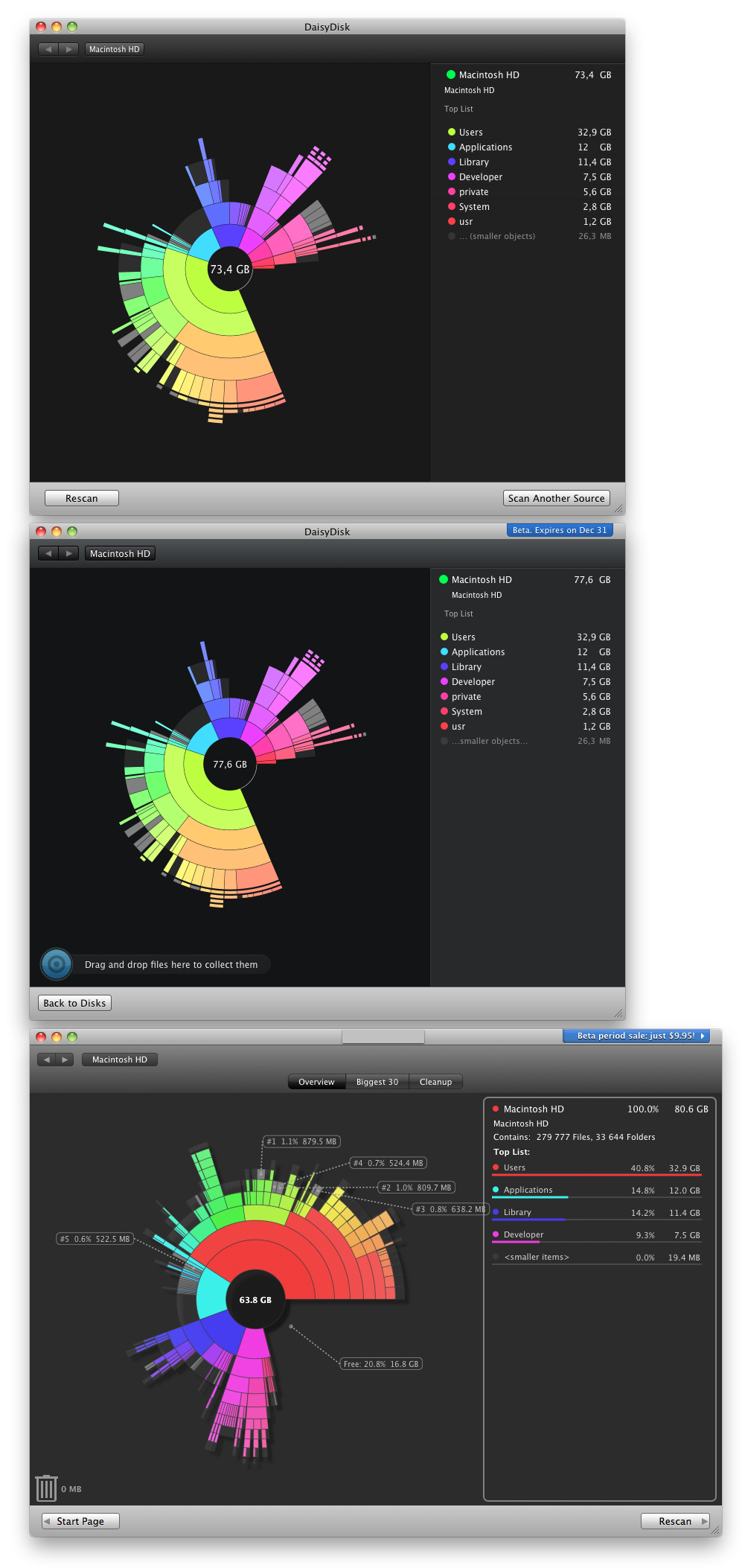Click the back arrow in the top window

48,49
